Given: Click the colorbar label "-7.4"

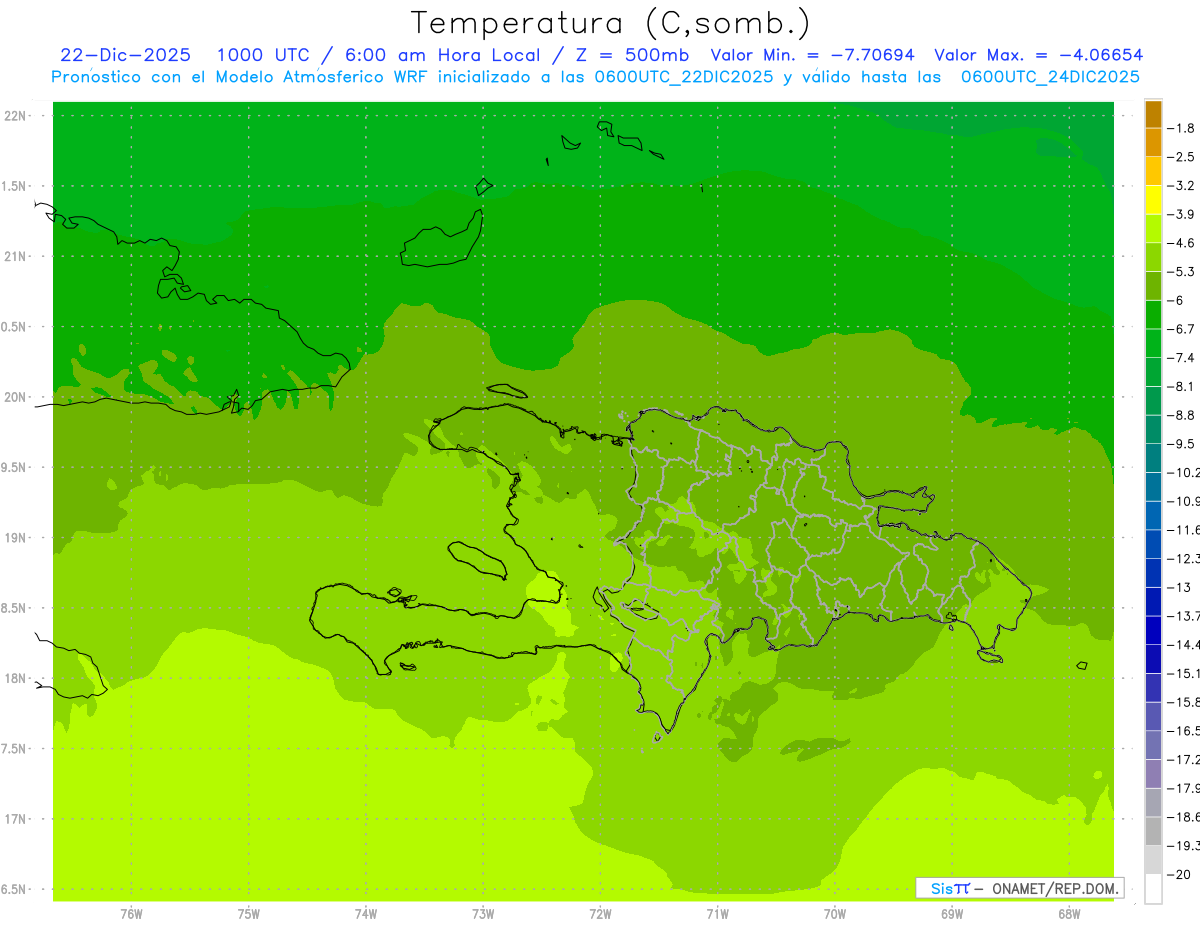Looking at the screenshot, I should 1182,358.
